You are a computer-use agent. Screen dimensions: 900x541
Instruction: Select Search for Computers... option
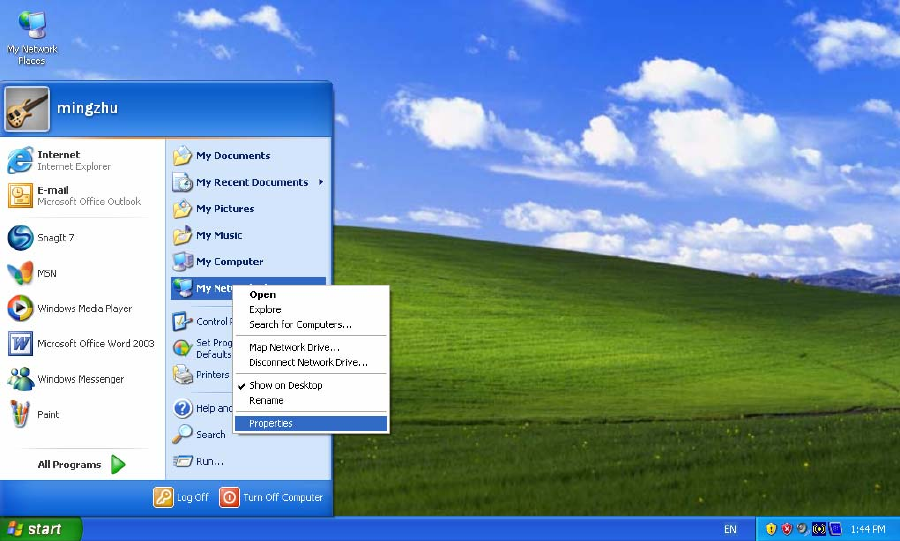coord(300,325)
